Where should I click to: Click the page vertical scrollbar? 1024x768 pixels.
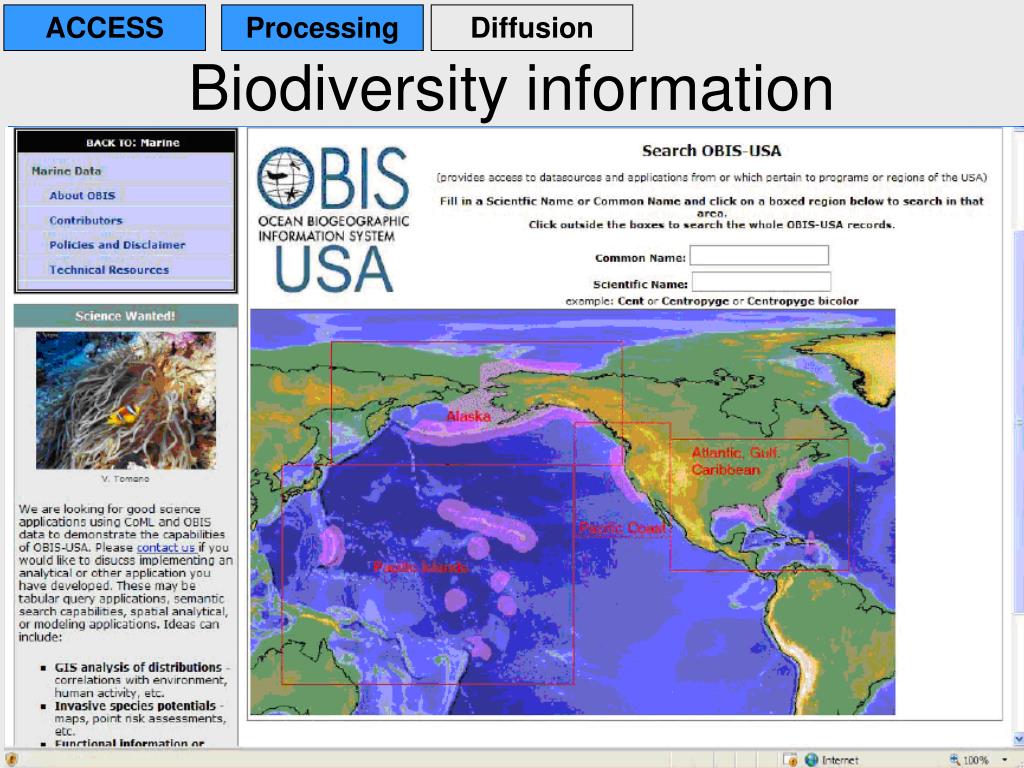[x=1018, y=423]
